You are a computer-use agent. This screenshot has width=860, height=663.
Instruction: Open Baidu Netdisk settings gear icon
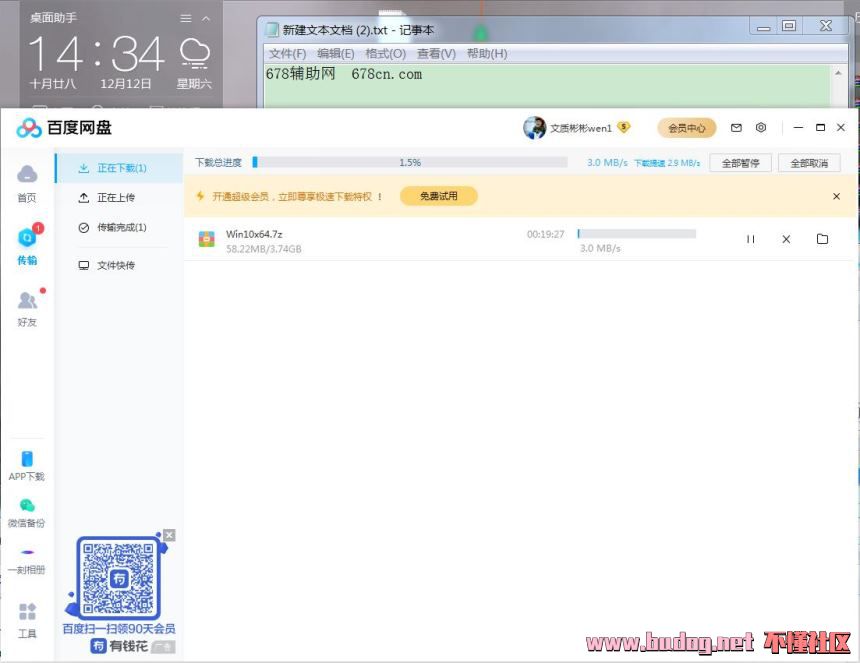(x=761, y=127)
